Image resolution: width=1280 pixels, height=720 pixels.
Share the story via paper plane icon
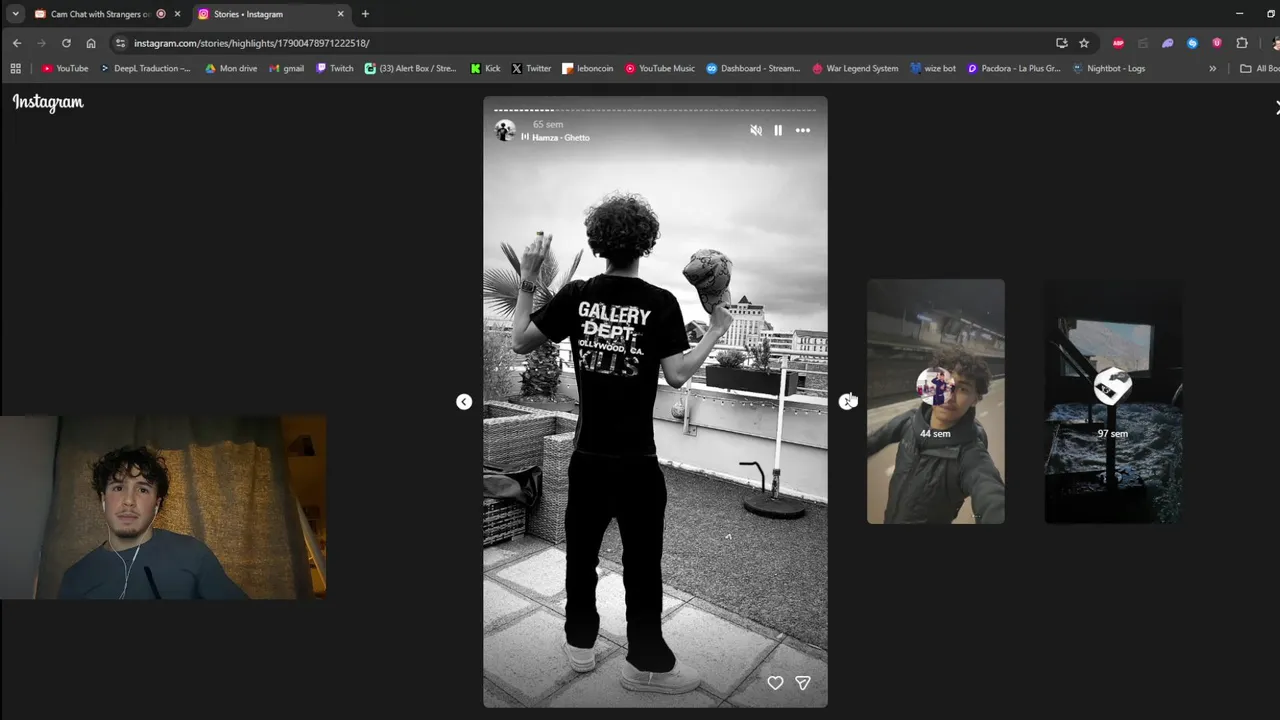[802, 682]
